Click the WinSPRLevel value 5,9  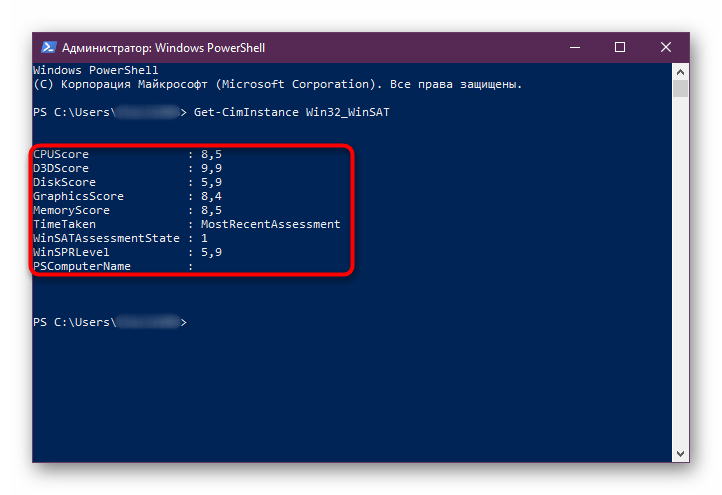coord(211,252)
